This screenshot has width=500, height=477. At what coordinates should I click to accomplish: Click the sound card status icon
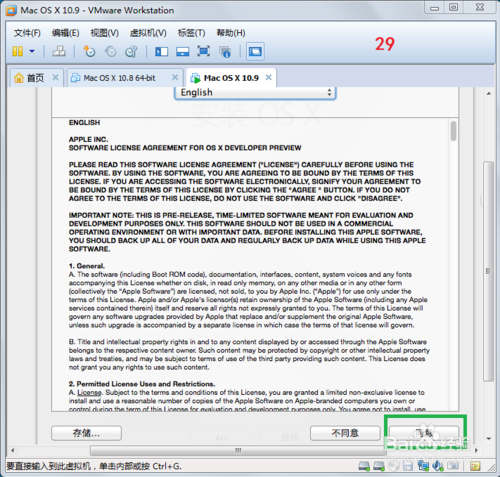(438, 466)
